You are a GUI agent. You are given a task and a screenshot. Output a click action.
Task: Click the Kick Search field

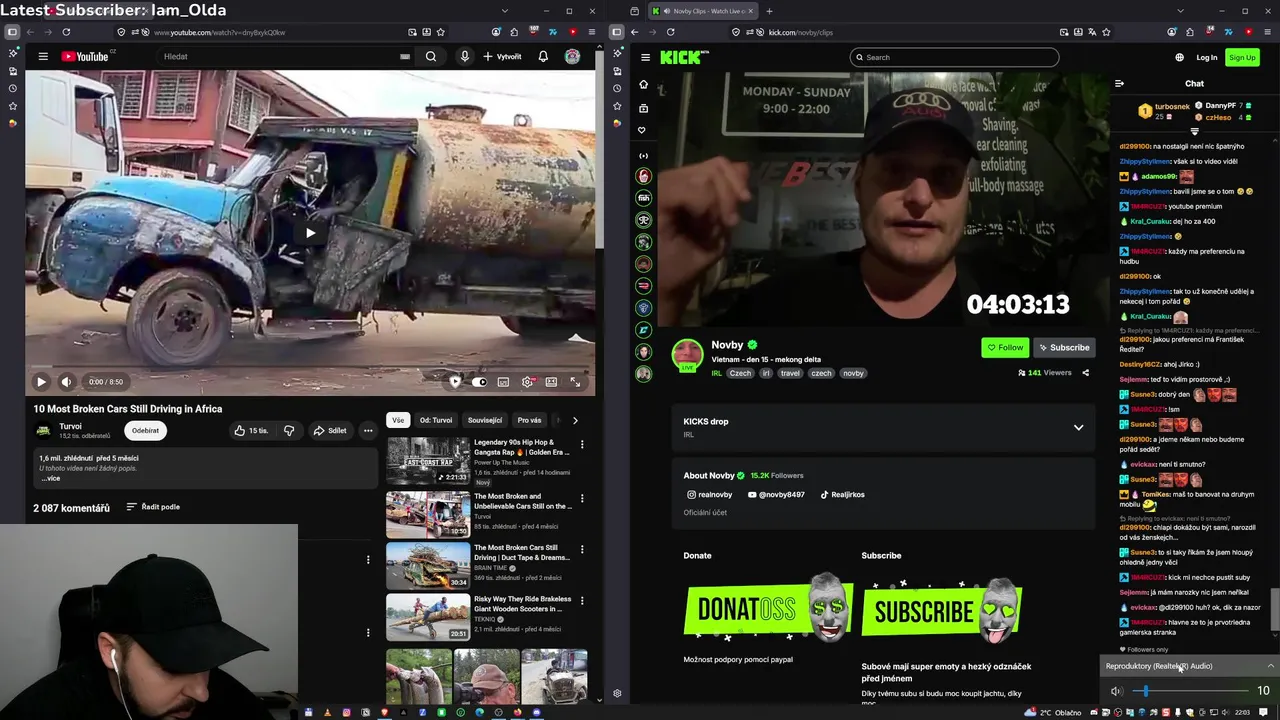[954, 57]
